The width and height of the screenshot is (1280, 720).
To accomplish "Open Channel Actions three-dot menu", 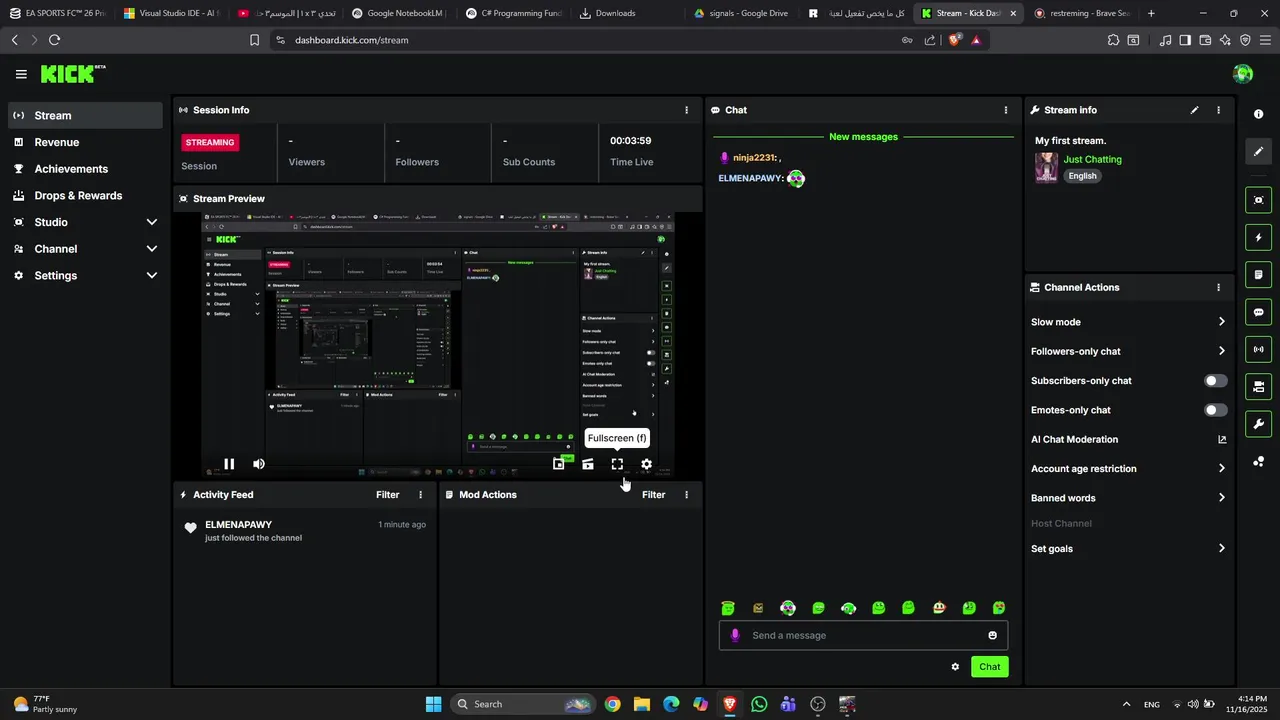I will 1218,287.
